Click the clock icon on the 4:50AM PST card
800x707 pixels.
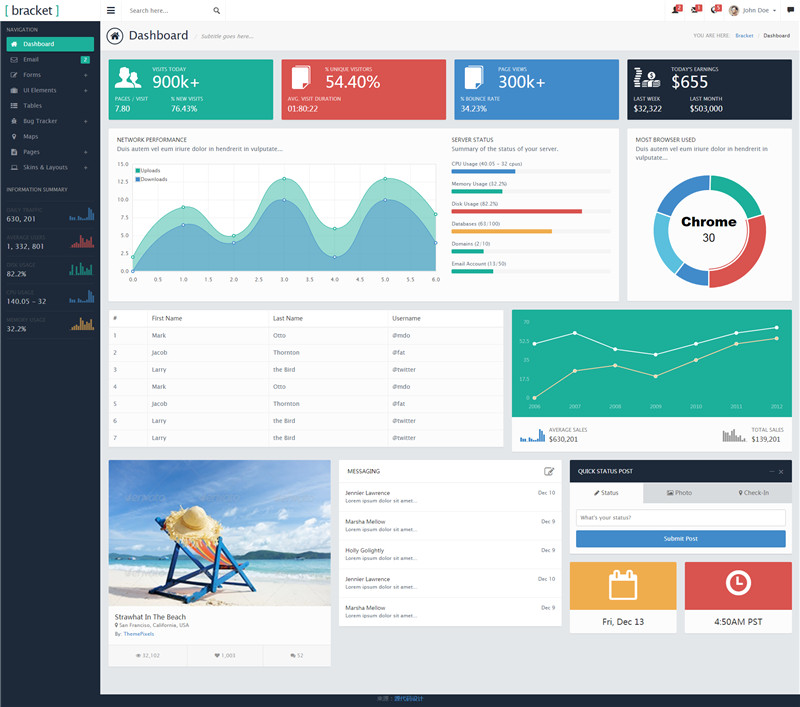(738, 585)
